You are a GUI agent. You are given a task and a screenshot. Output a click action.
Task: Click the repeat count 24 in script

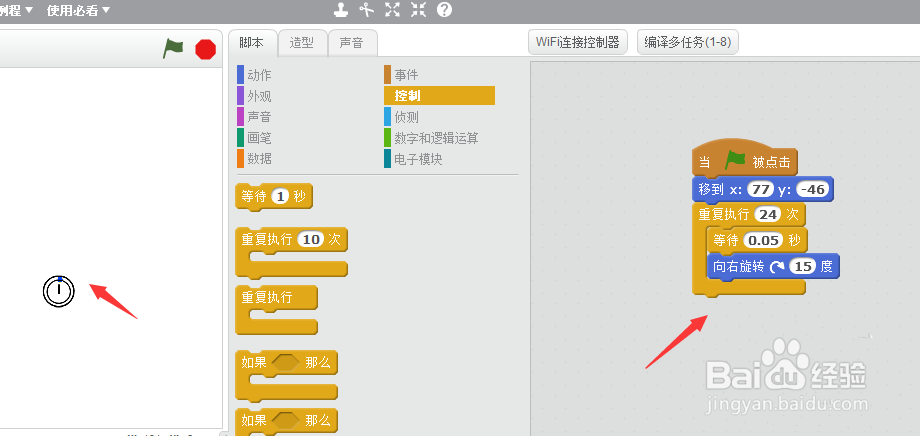[768, 215]
